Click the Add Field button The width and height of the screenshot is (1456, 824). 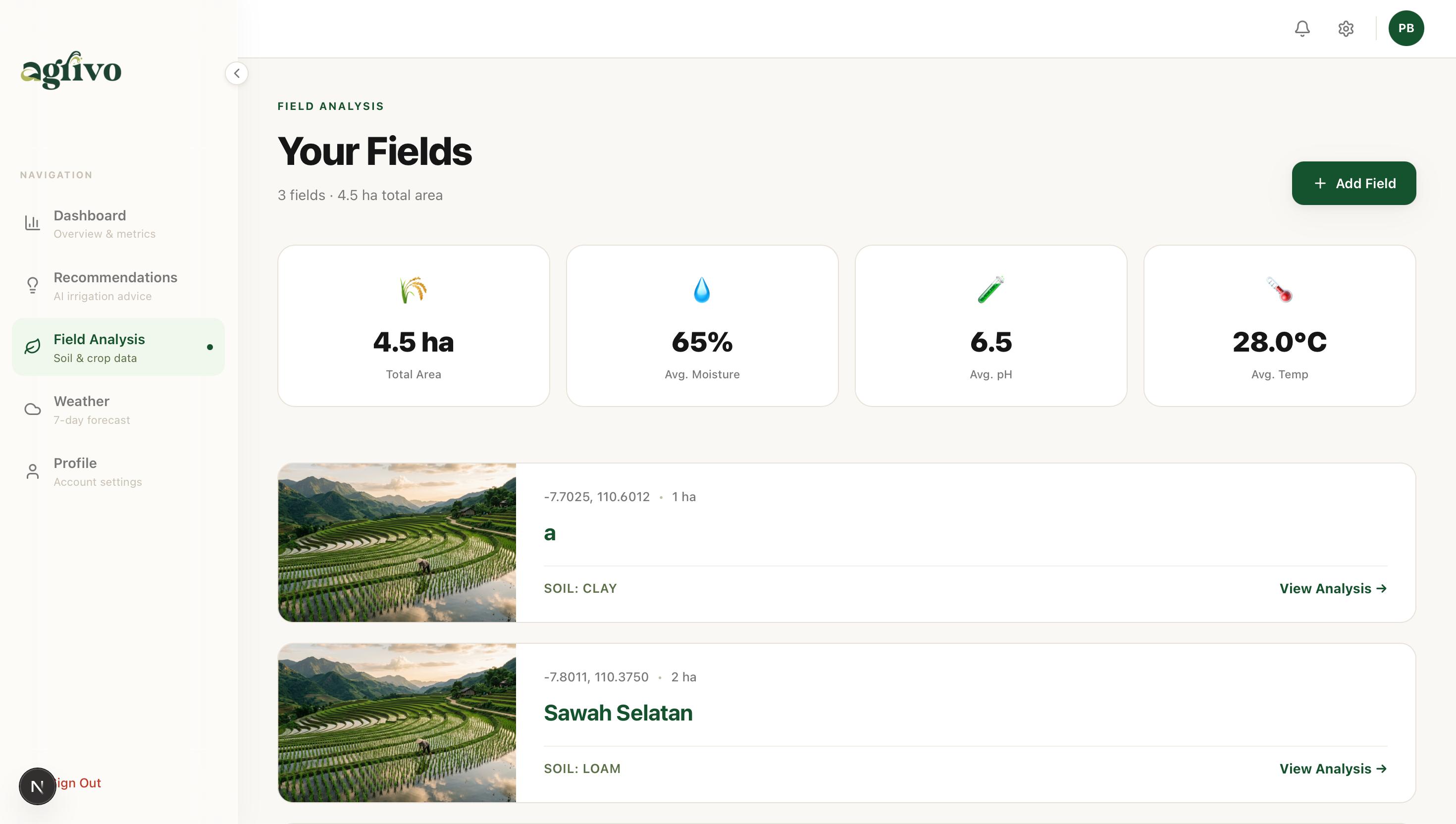pos(1353,183)
